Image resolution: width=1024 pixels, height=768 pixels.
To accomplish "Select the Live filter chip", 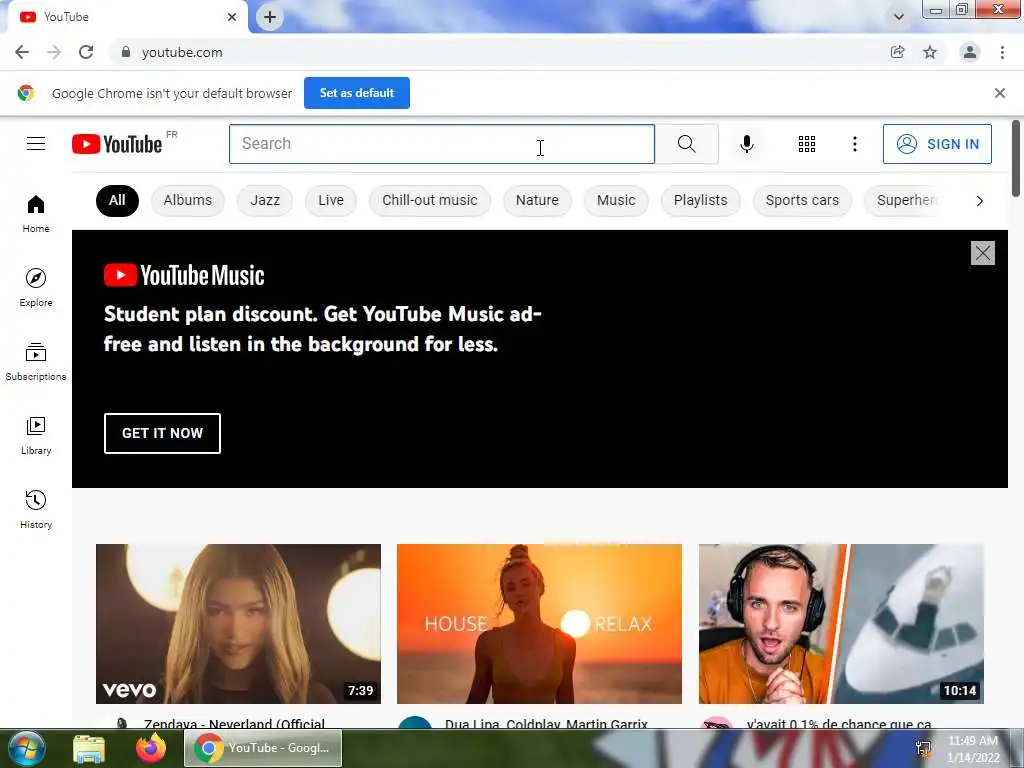I will click(x=331, y=200).
